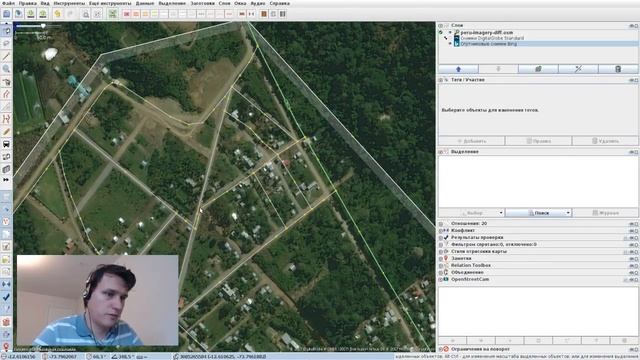Viewport: 640px width, 360px height.
Task: Select the pencil fast-draw tool
Action: pos(6,131)
